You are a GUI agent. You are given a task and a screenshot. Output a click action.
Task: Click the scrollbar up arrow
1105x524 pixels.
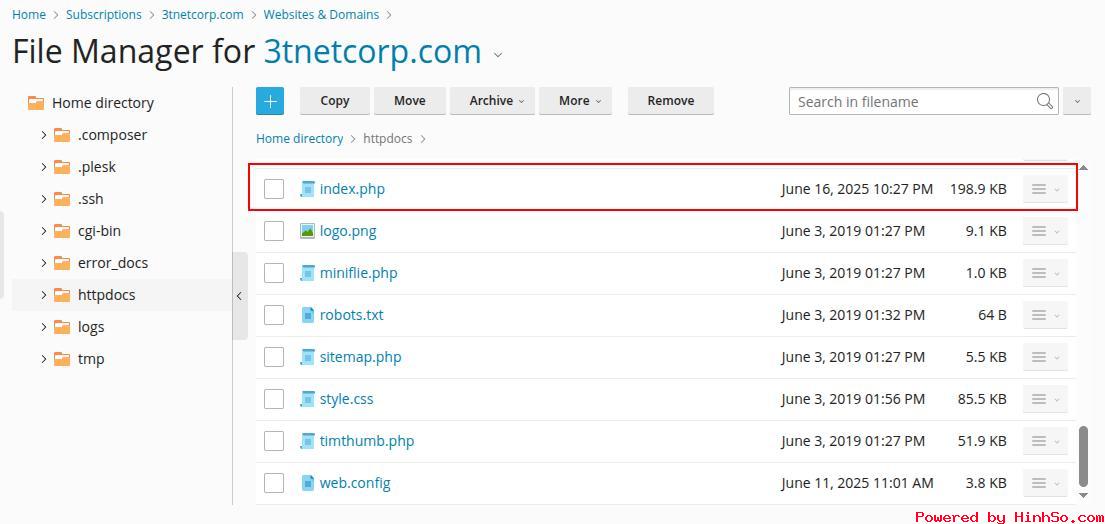[1083, 168]
